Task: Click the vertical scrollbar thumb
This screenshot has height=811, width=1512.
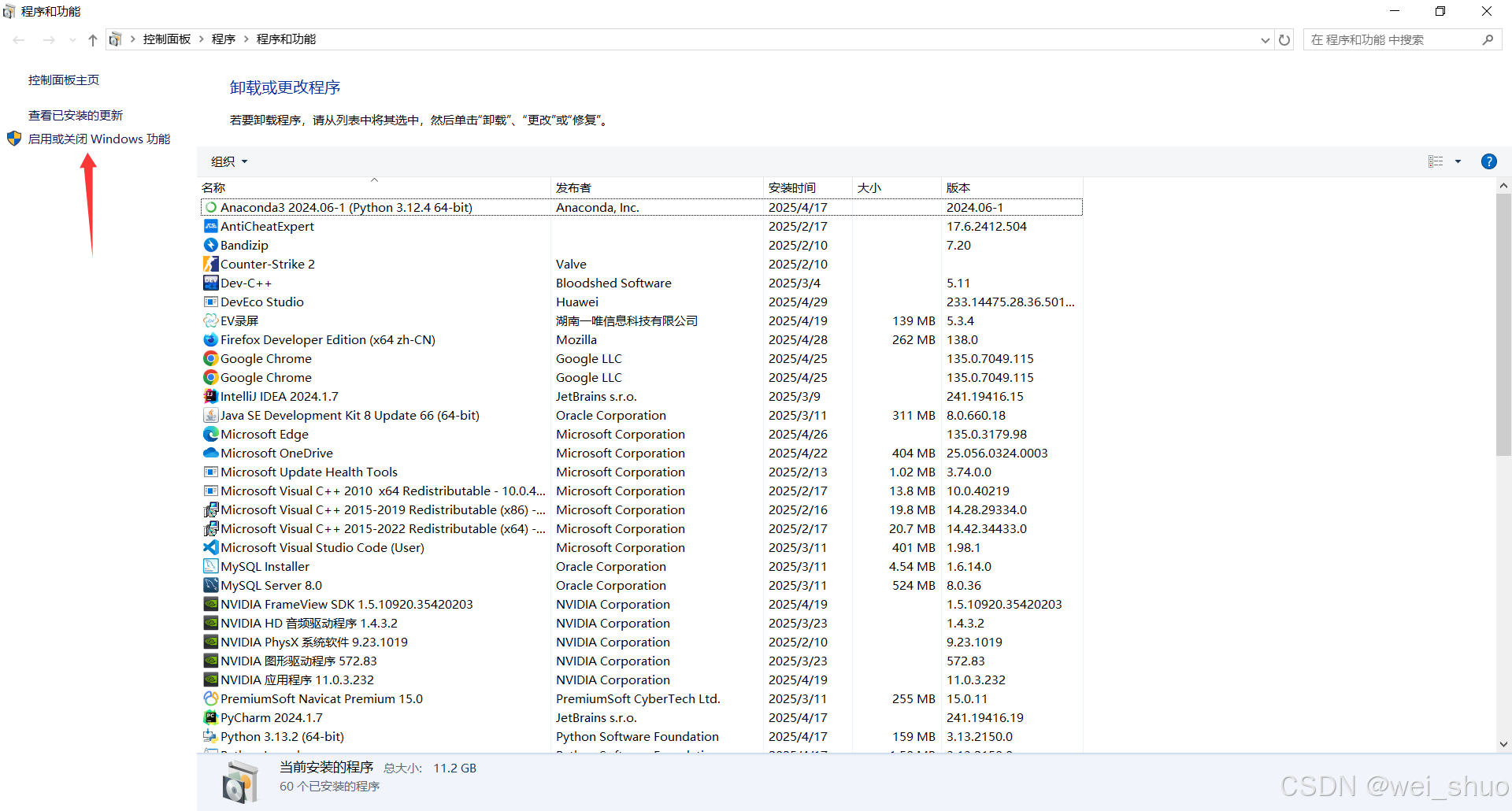Action: click(x=1503, y=324)
